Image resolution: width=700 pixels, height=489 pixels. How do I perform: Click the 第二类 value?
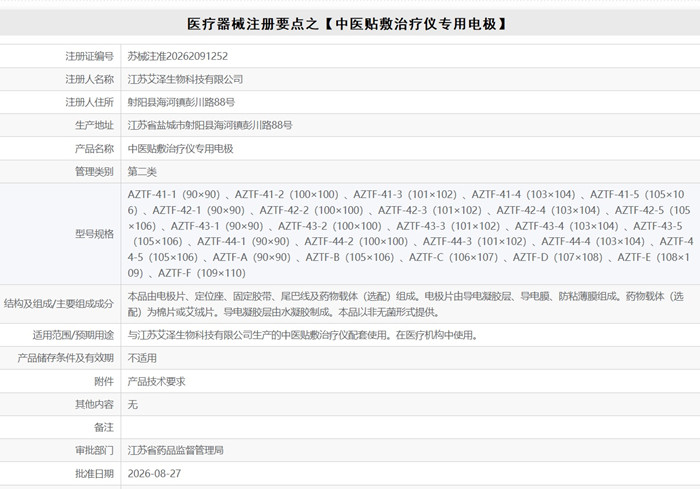[142, 171]
